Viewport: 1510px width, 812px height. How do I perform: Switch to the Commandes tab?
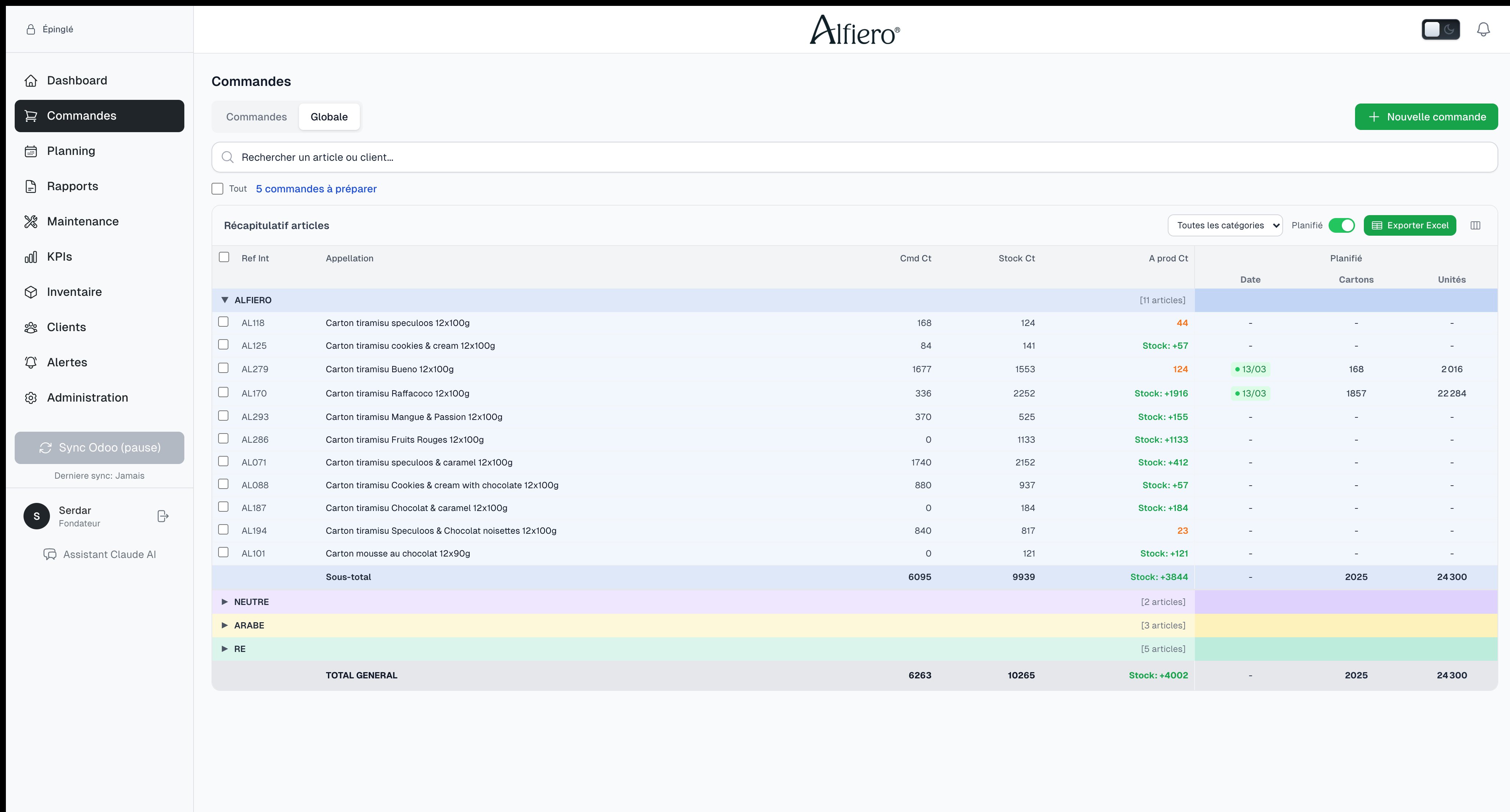tap(256, 117)
